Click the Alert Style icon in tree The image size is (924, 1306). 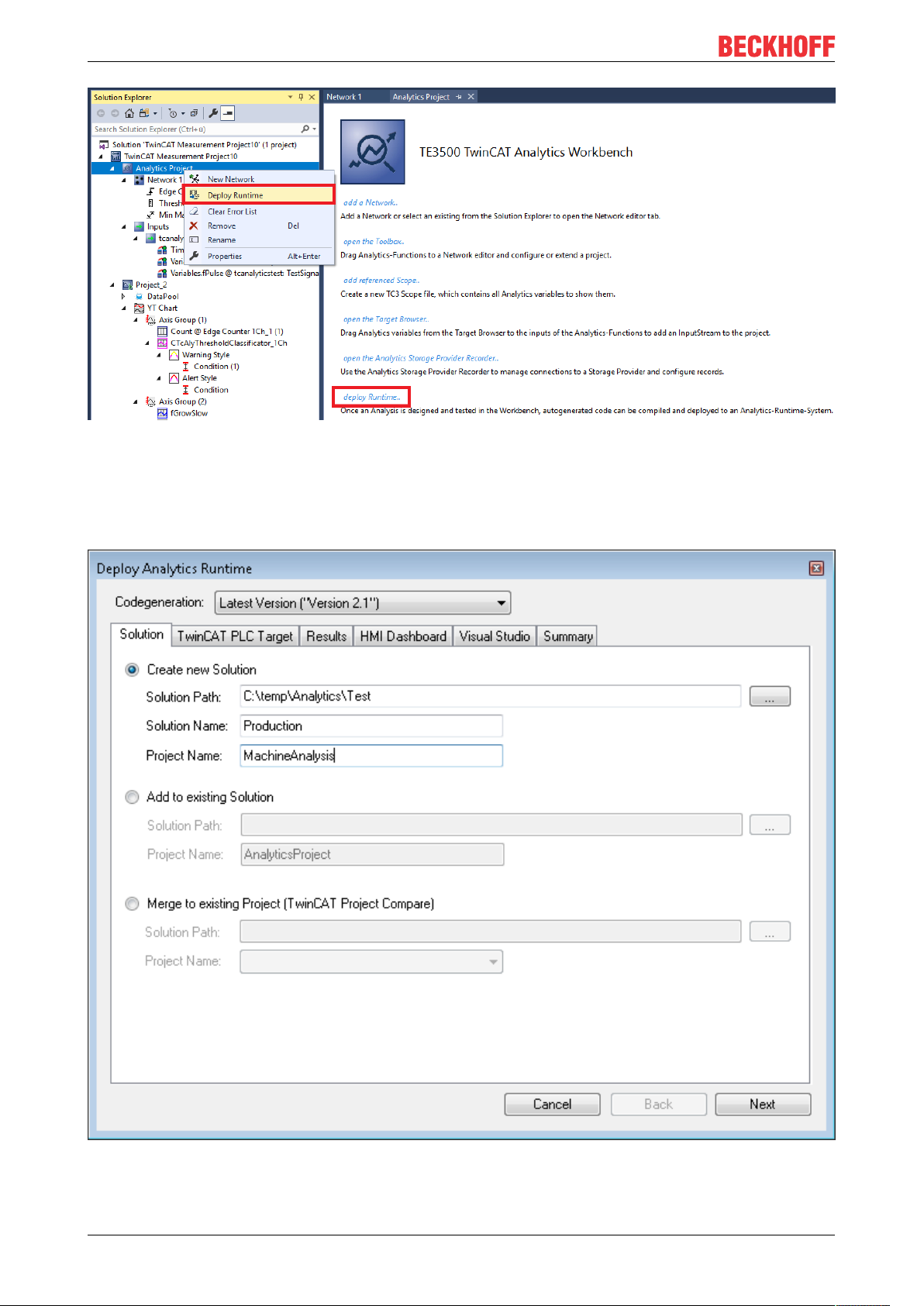[x=174, y=378]
